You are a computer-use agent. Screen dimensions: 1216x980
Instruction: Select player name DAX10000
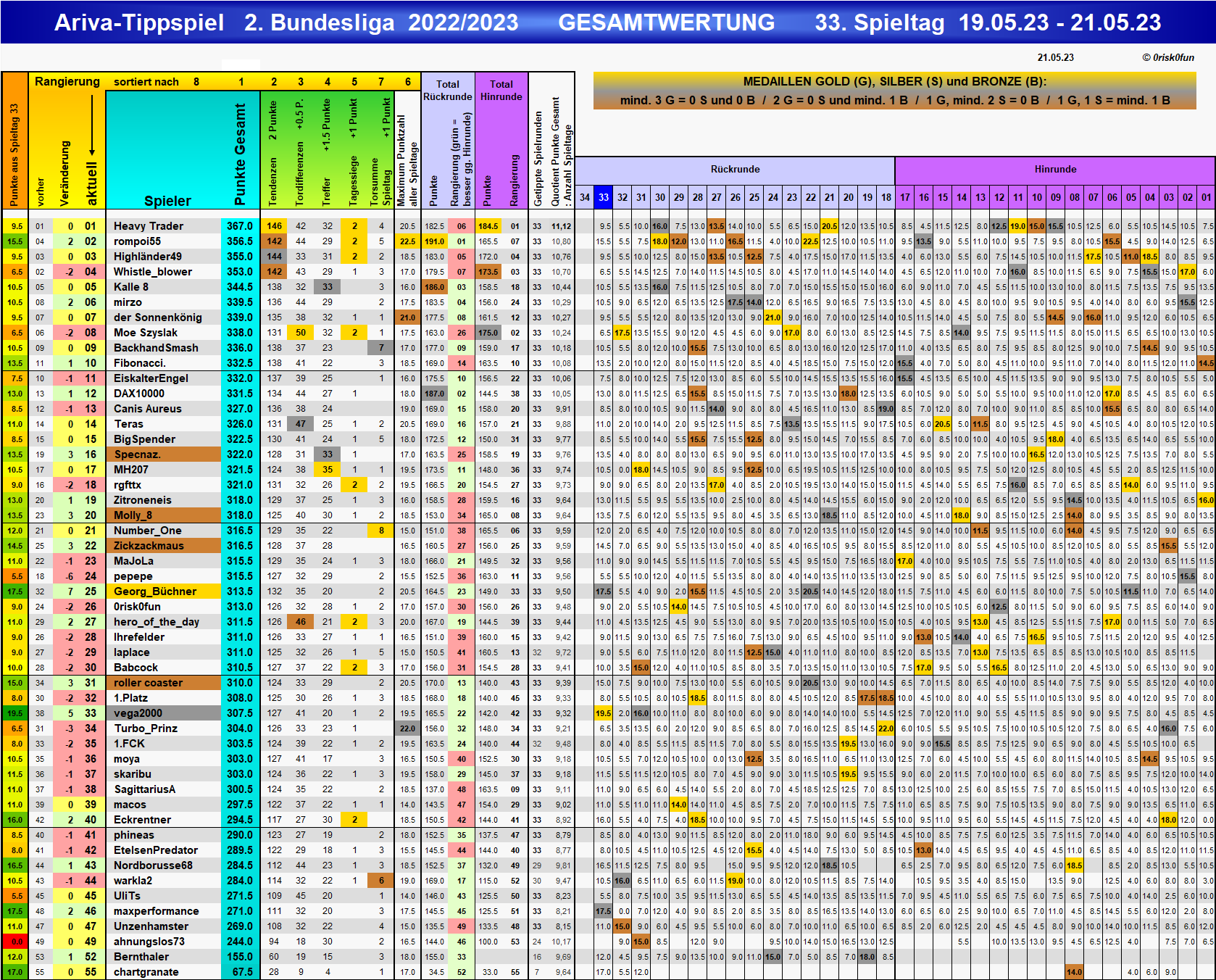pos(139,394)
